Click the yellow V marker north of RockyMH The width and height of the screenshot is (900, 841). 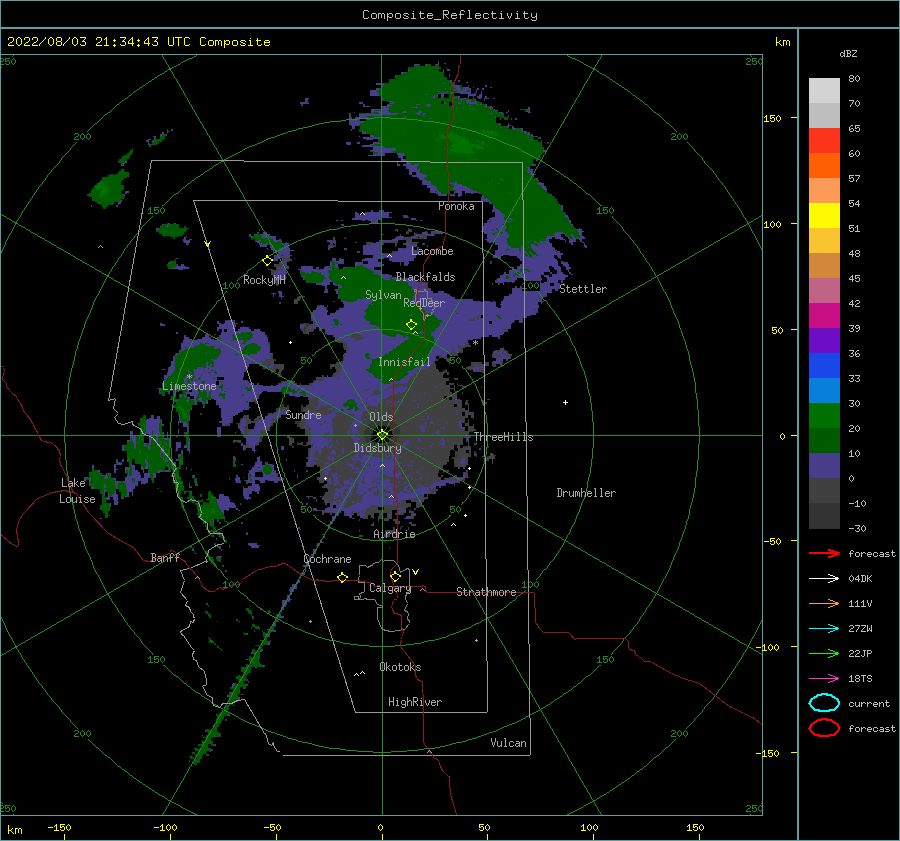click(208, 244)
